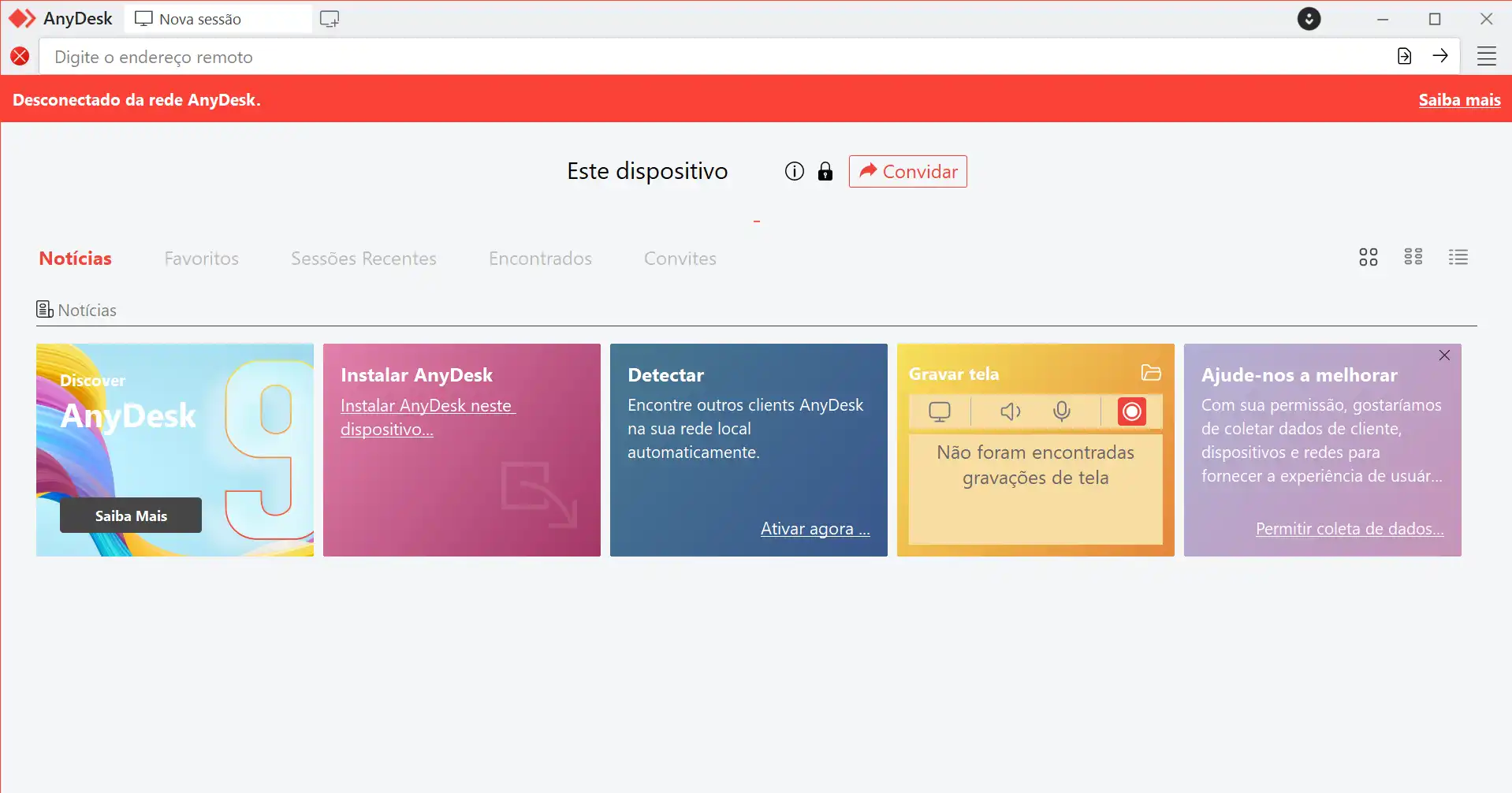Click 'Não foram encontradas gravações de tela' text
1512x793 pixels.
pos(1035,465)
